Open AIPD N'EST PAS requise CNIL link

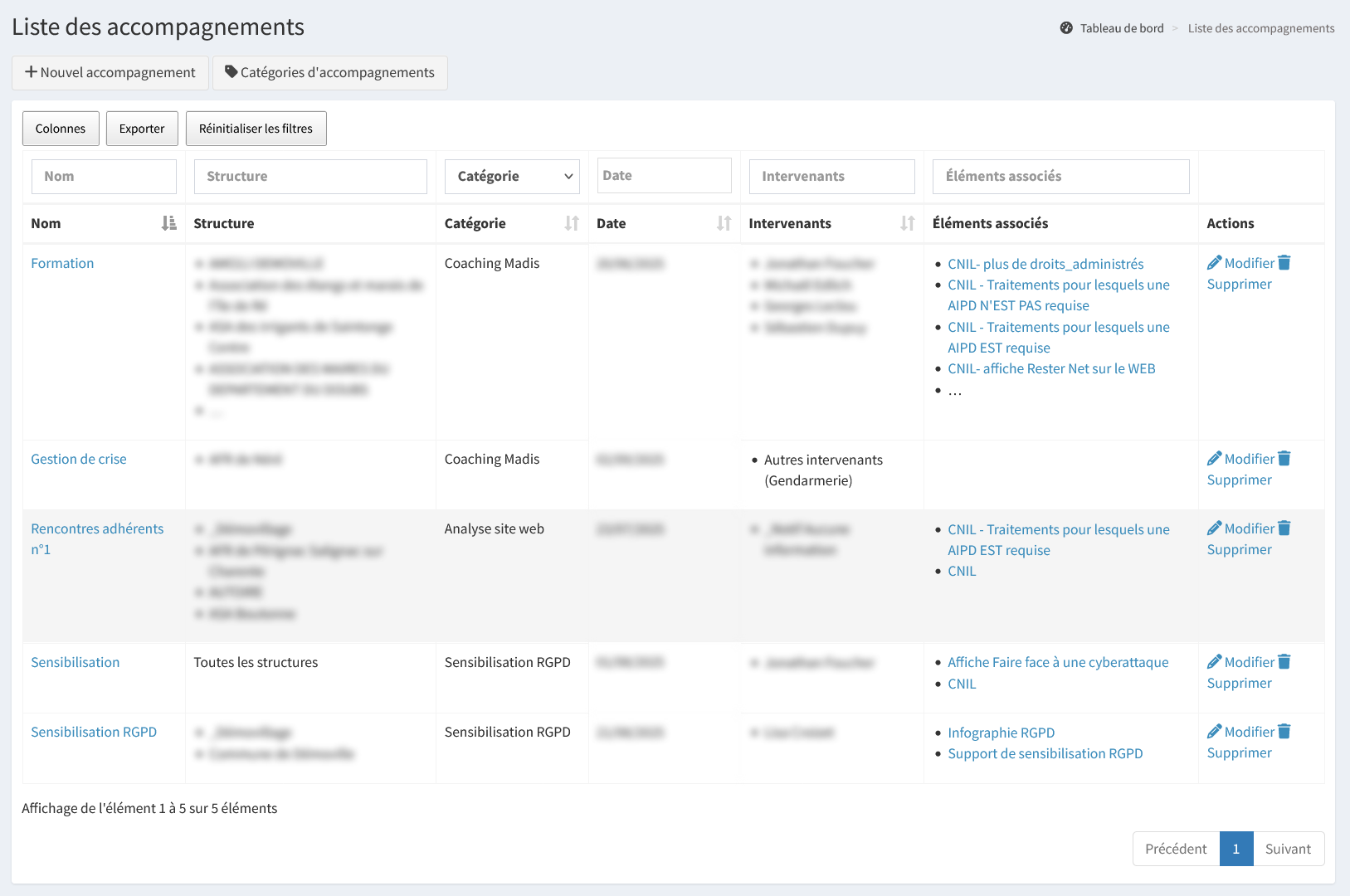[1059, 295]
